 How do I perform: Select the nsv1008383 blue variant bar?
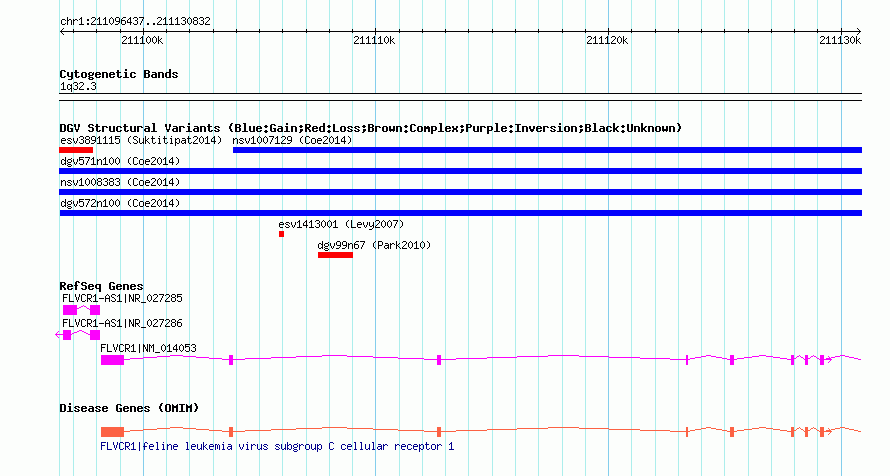[460, 192]
